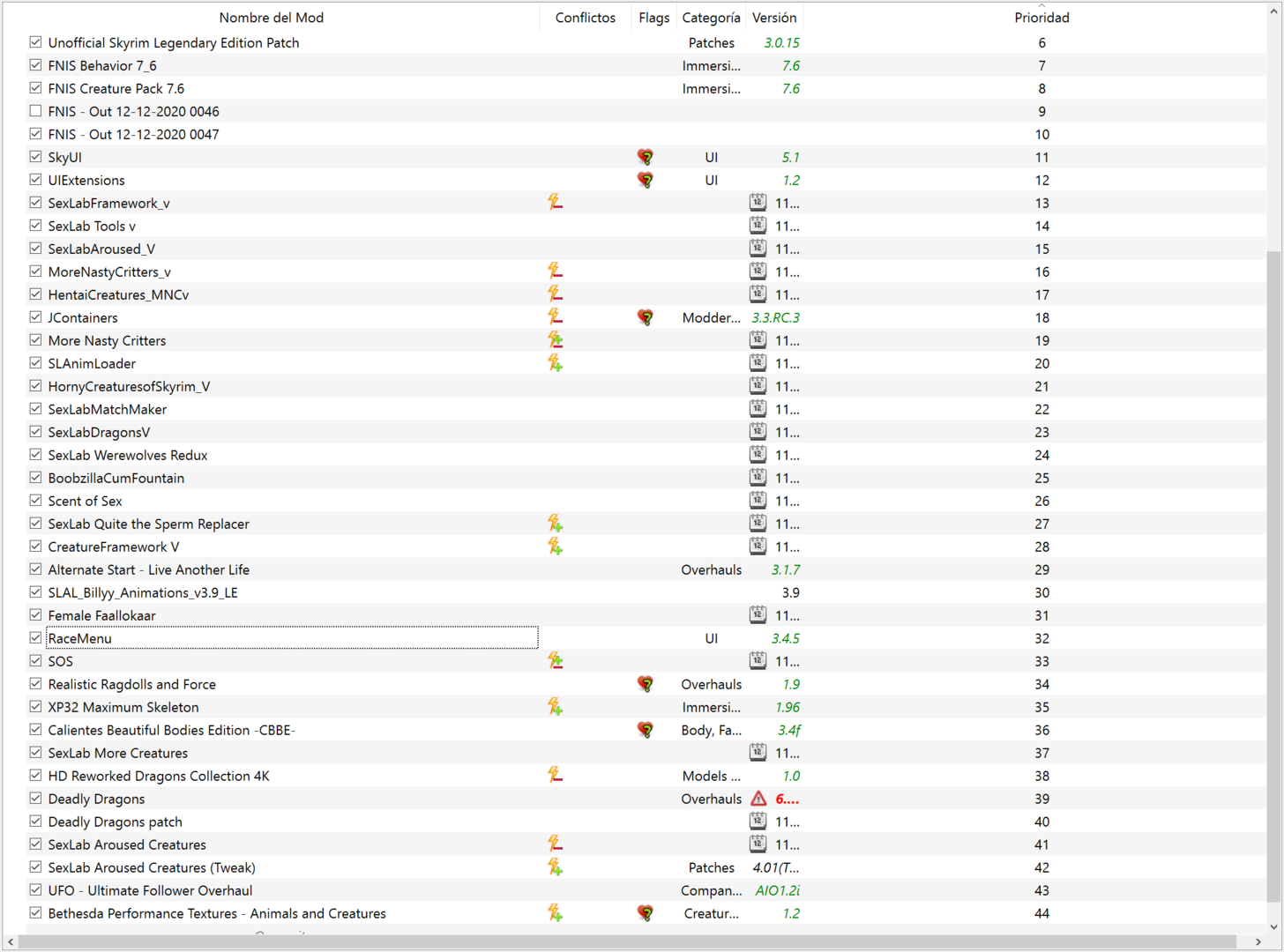The image size is (1284, 952).
Task: Click HentaiCreatures_MNCv conflict icon
Action: [x=555, y=294]
